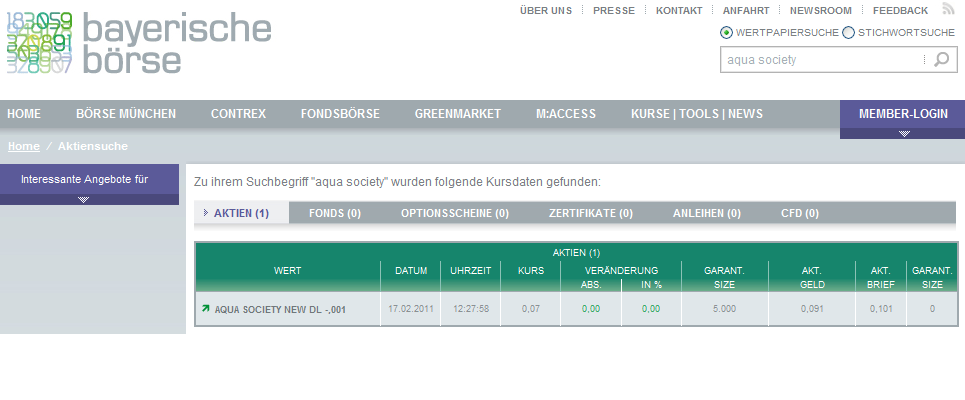Click the Akt. Brief value 0,101
The image size is (965, 400).
(881, 308)
